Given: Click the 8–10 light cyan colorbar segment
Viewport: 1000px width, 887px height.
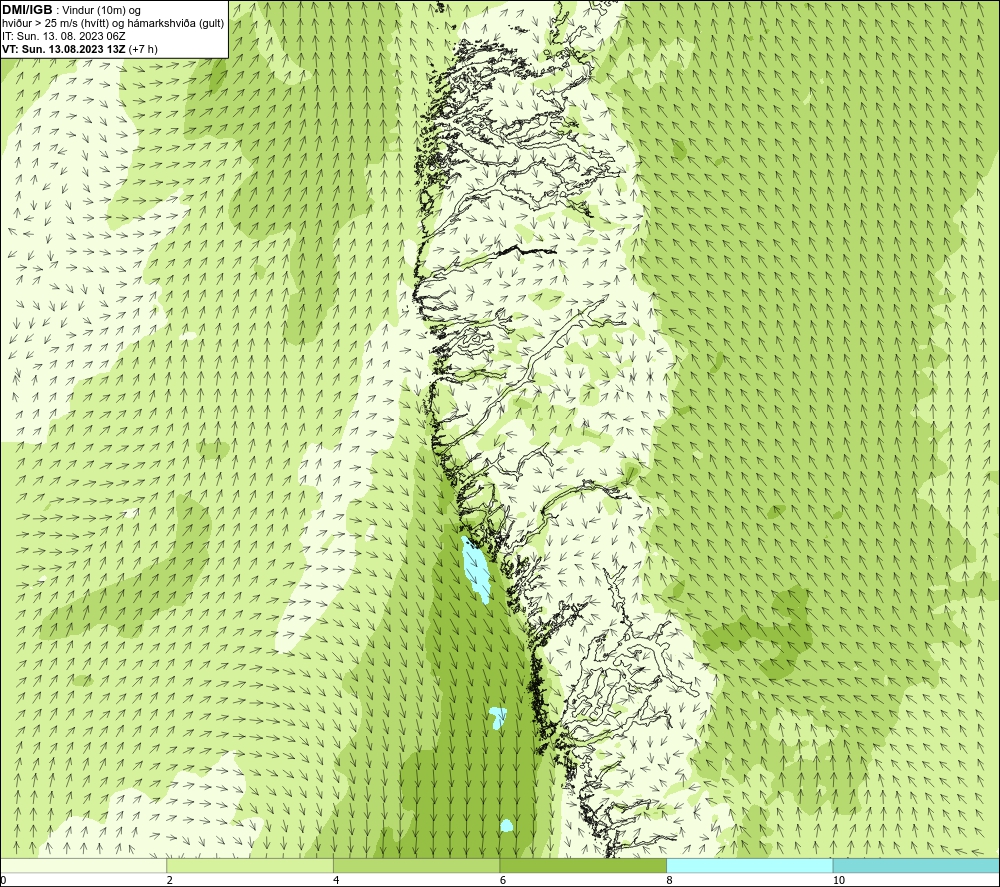Looking at the screenshot, I should click(x=749, y=865).
